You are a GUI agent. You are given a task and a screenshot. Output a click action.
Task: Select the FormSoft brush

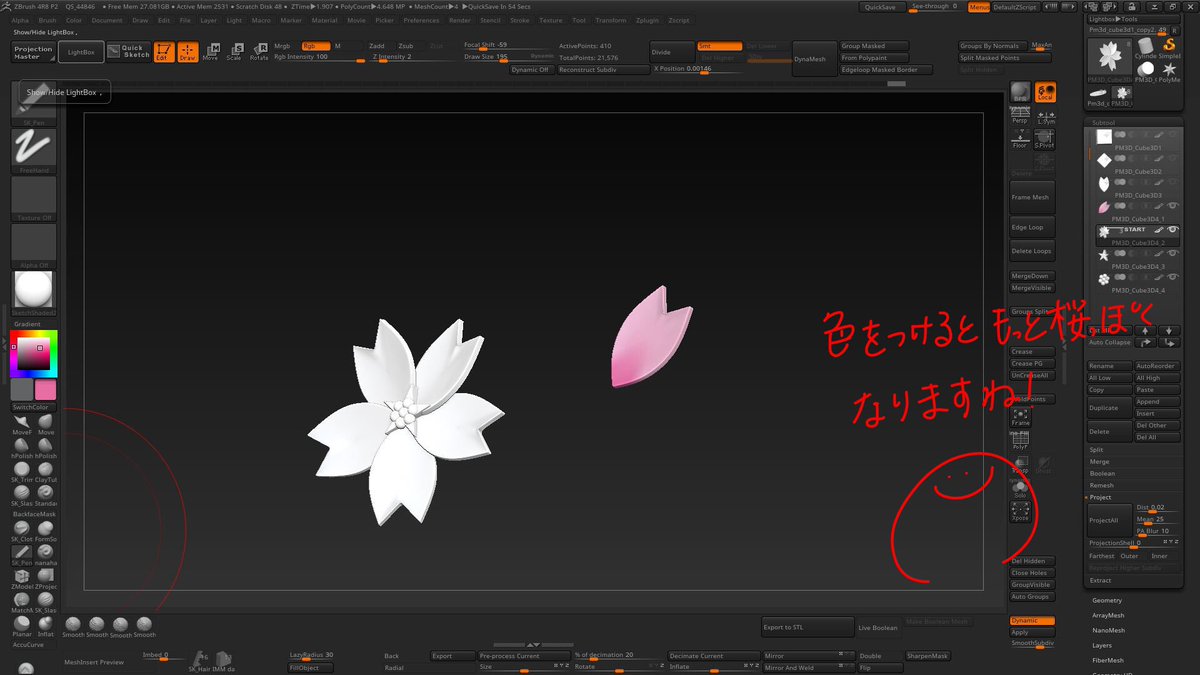click(x=46, y=530)
